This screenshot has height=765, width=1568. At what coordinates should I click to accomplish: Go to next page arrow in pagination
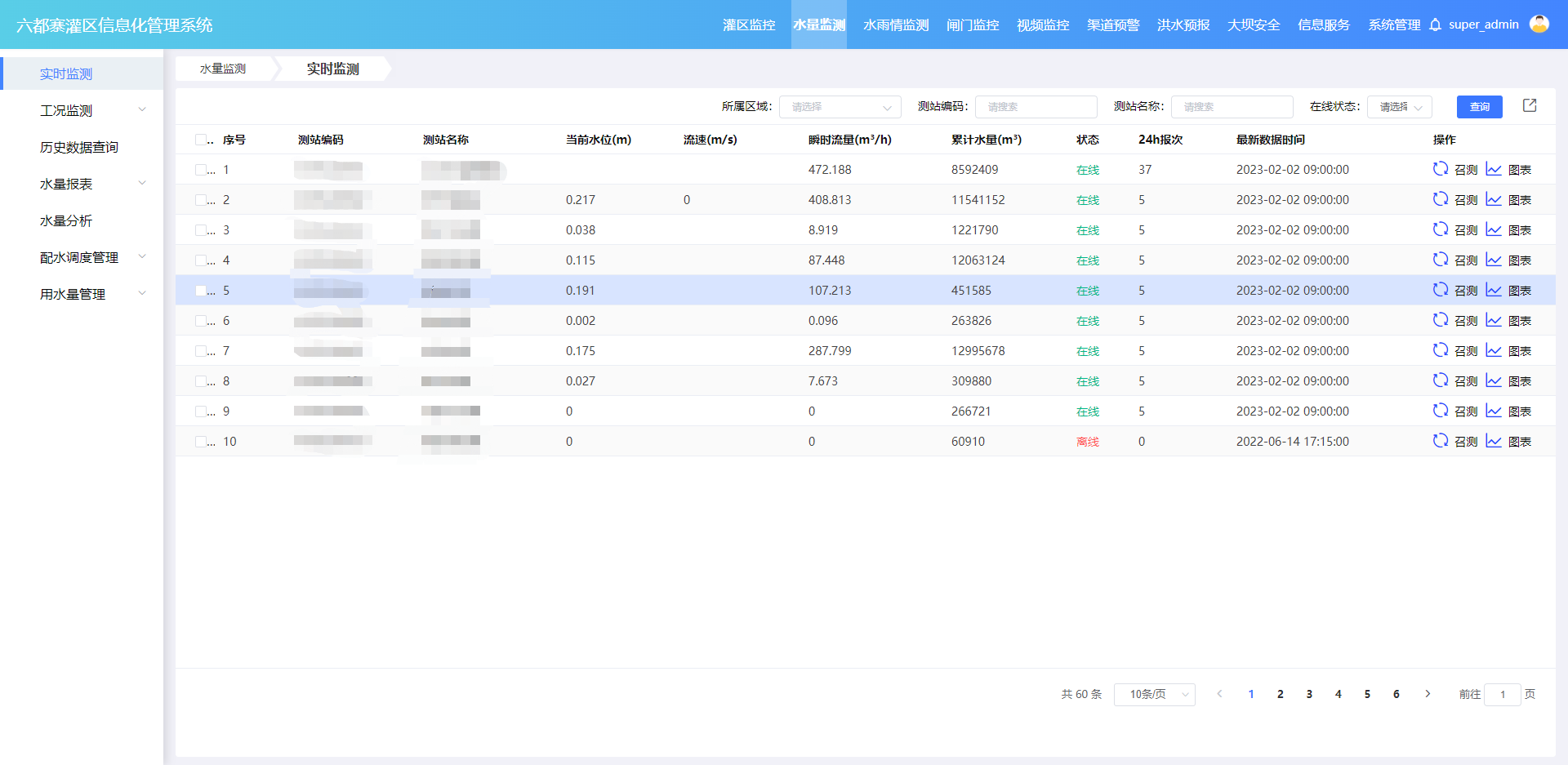(1428, 694)
